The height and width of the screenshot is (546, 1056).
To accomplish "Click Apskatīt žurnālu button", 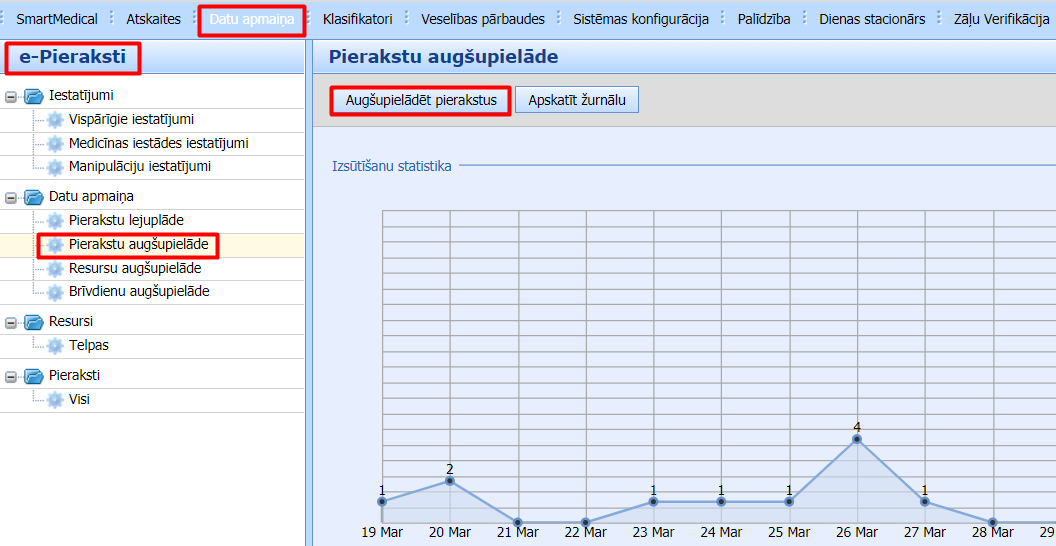I will (577, 100).
